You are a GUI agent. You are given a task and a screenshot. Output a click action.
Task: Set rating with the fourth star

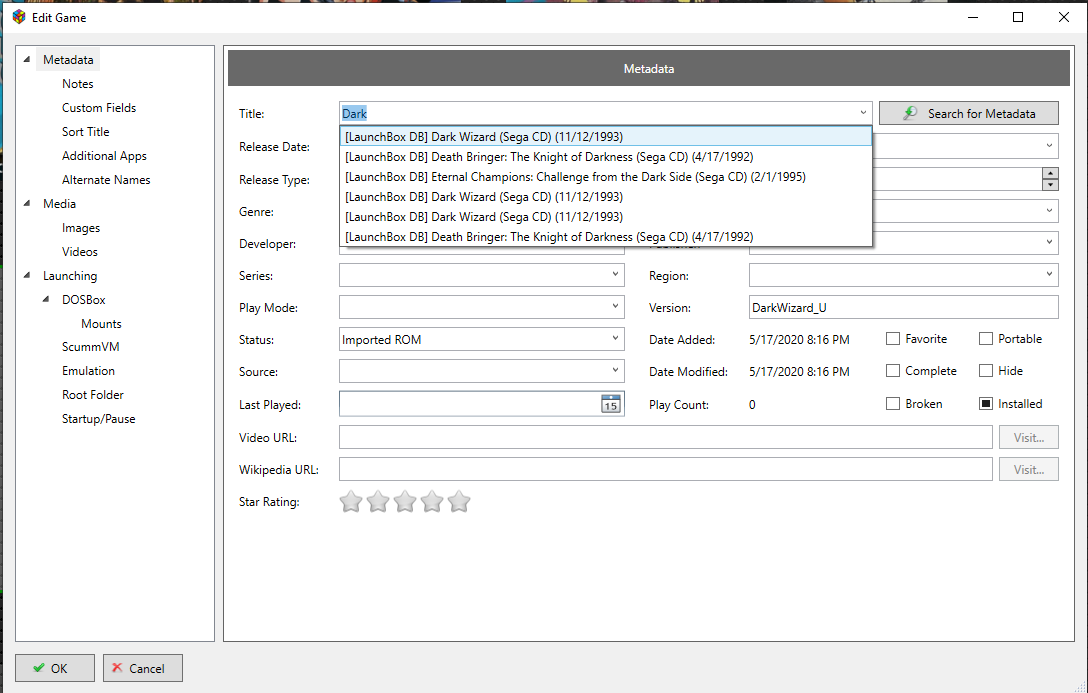pos(432,501)
